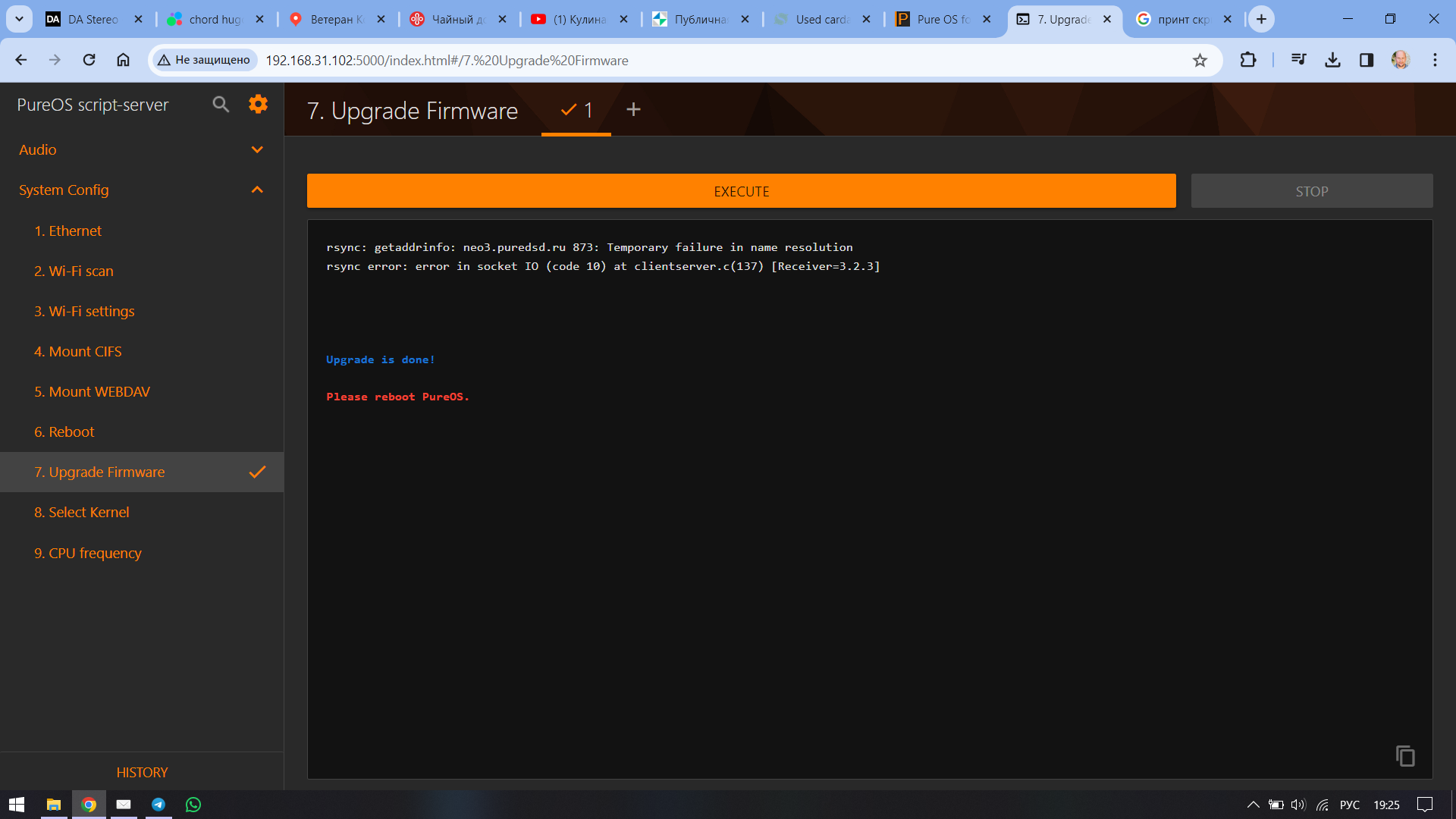Select the 8. Select Kernel script
Screen dimensions: 1456x819
[x=81, y=512]
